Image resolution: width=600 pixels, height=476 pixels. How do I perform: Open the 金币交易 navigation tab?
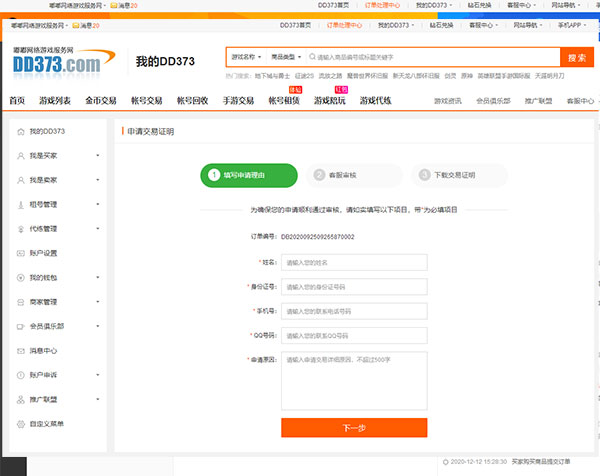[101, 101]
